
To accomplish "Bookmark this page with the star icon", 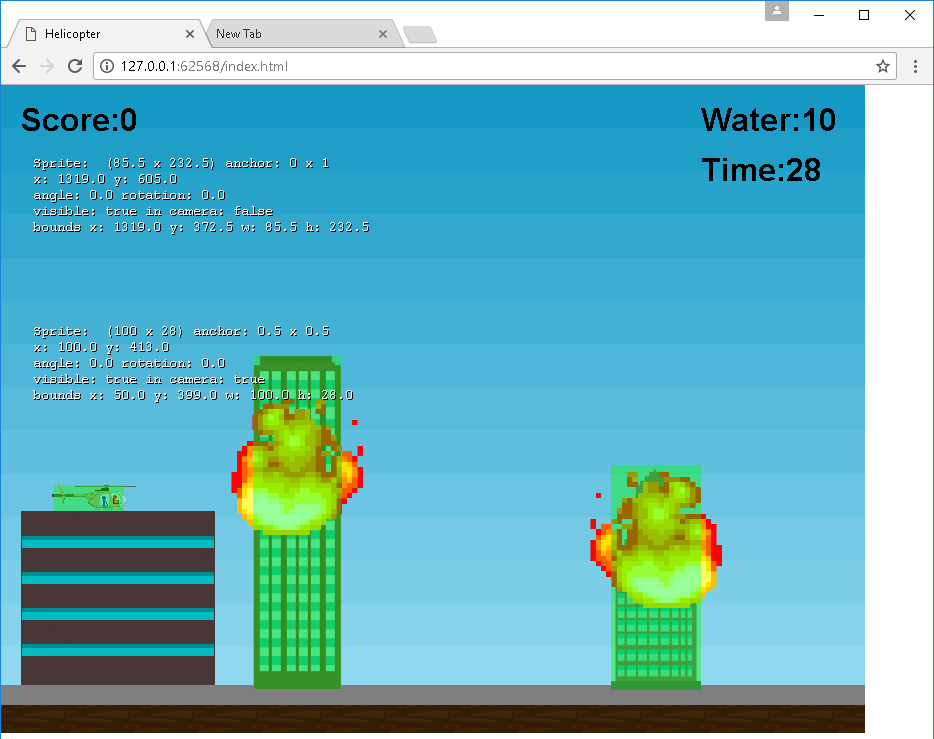I will pos(882,66).
